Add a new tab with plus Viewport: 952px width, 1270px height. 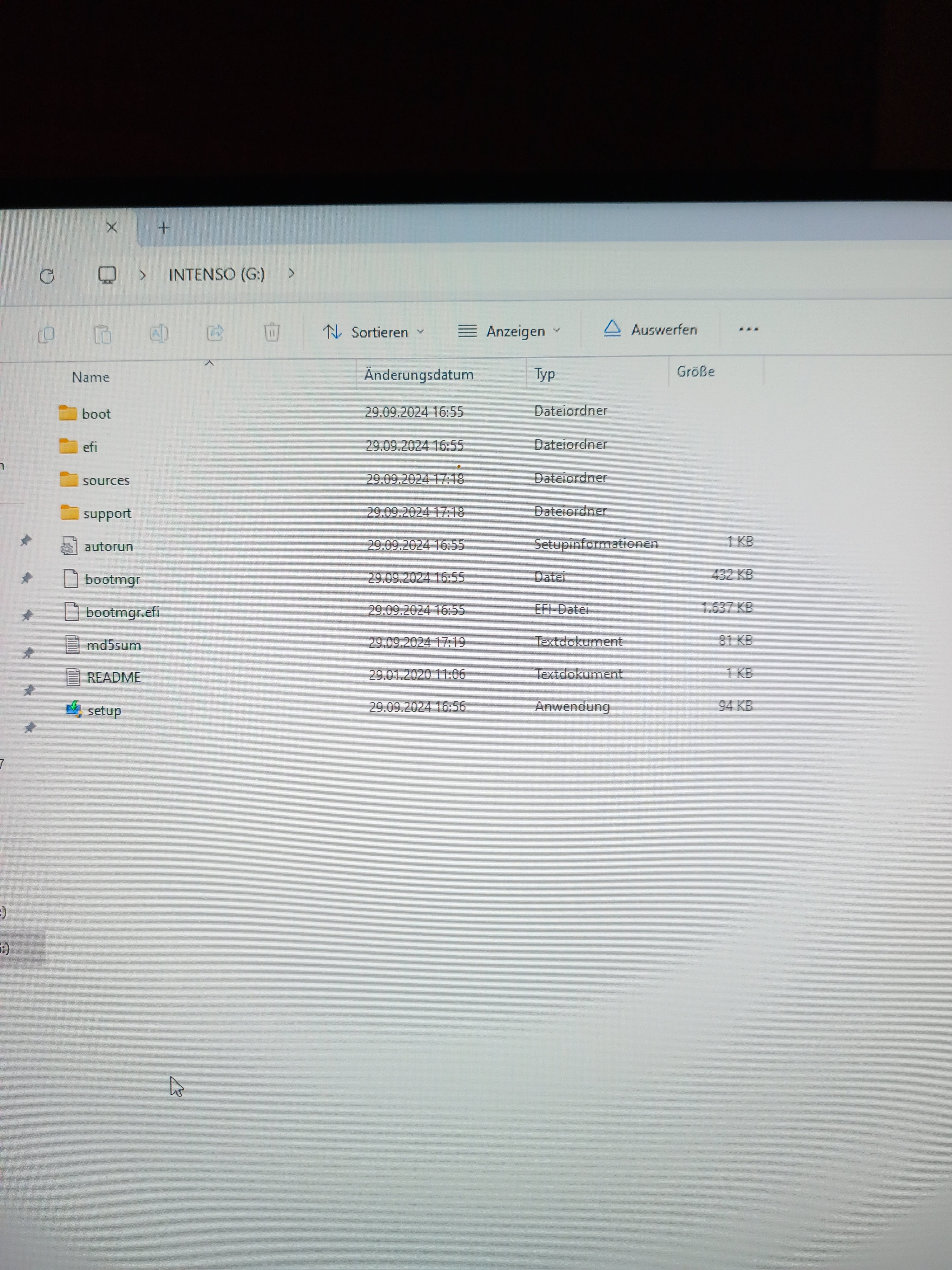tap(164, 228)
